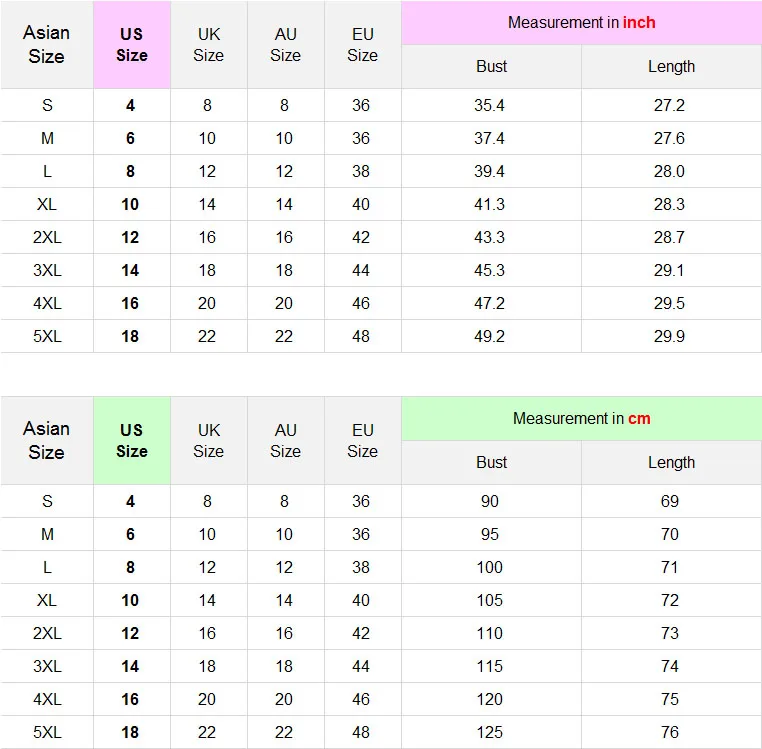Click the green US Size header cell
Screen dimensions: 762x749
131,441
